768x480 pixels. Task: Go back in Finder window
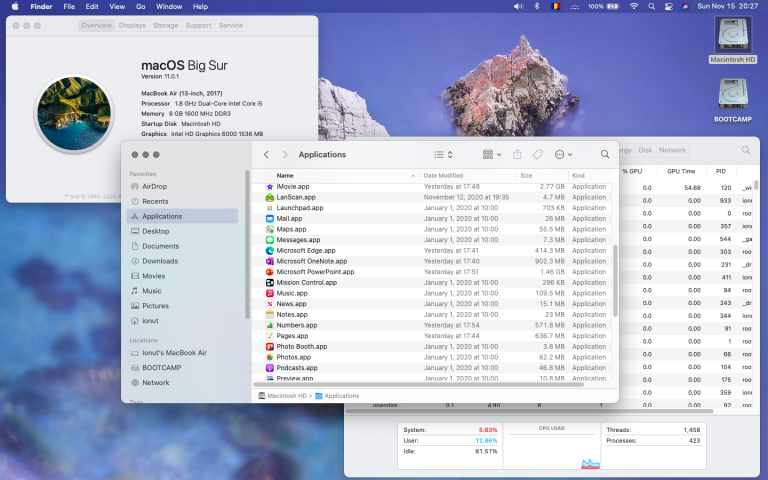tap(266, 154)
